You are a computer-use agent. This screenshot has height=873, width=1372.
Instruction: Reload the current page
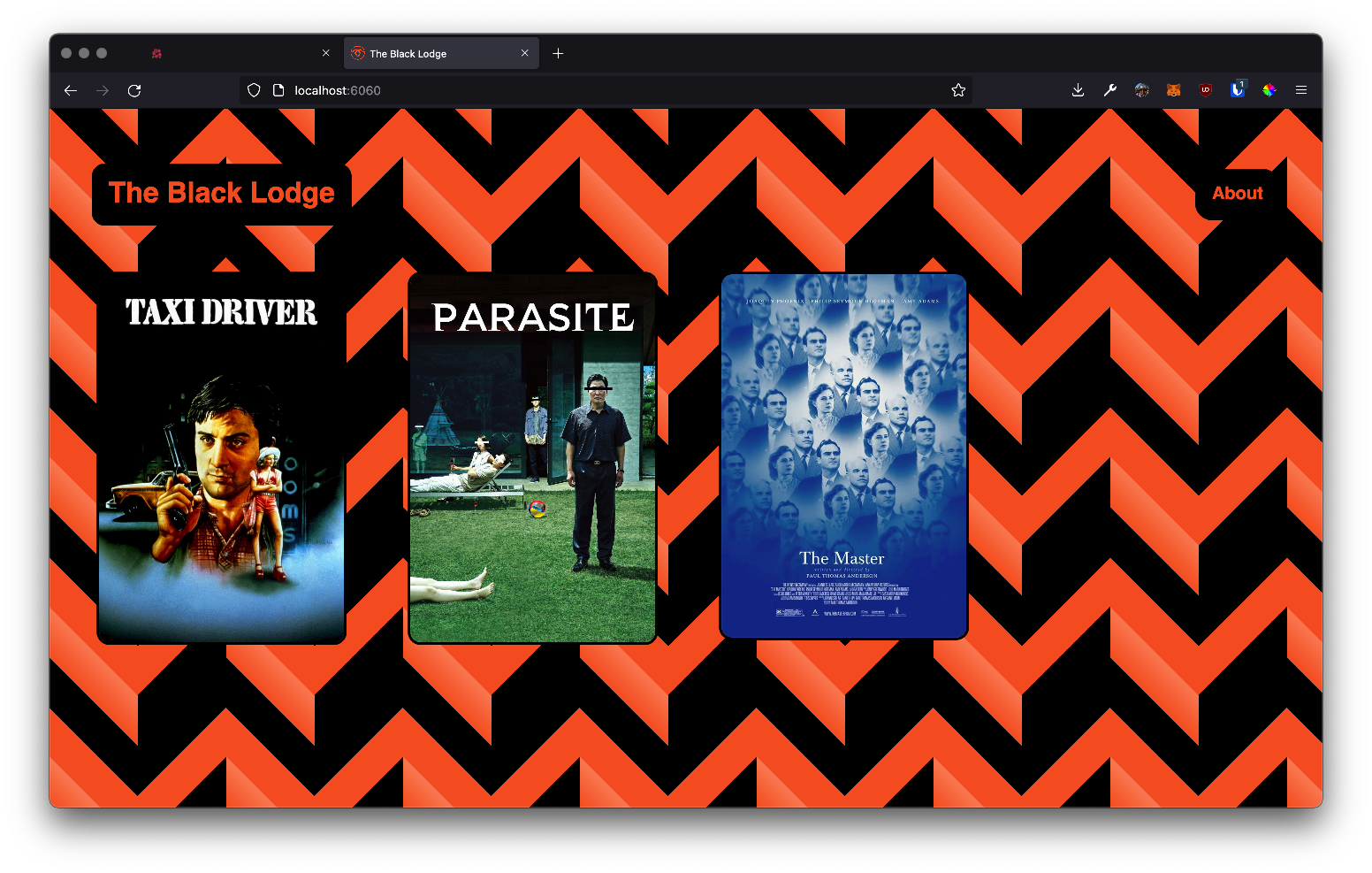pyautogui.click(x=134, y=90)
